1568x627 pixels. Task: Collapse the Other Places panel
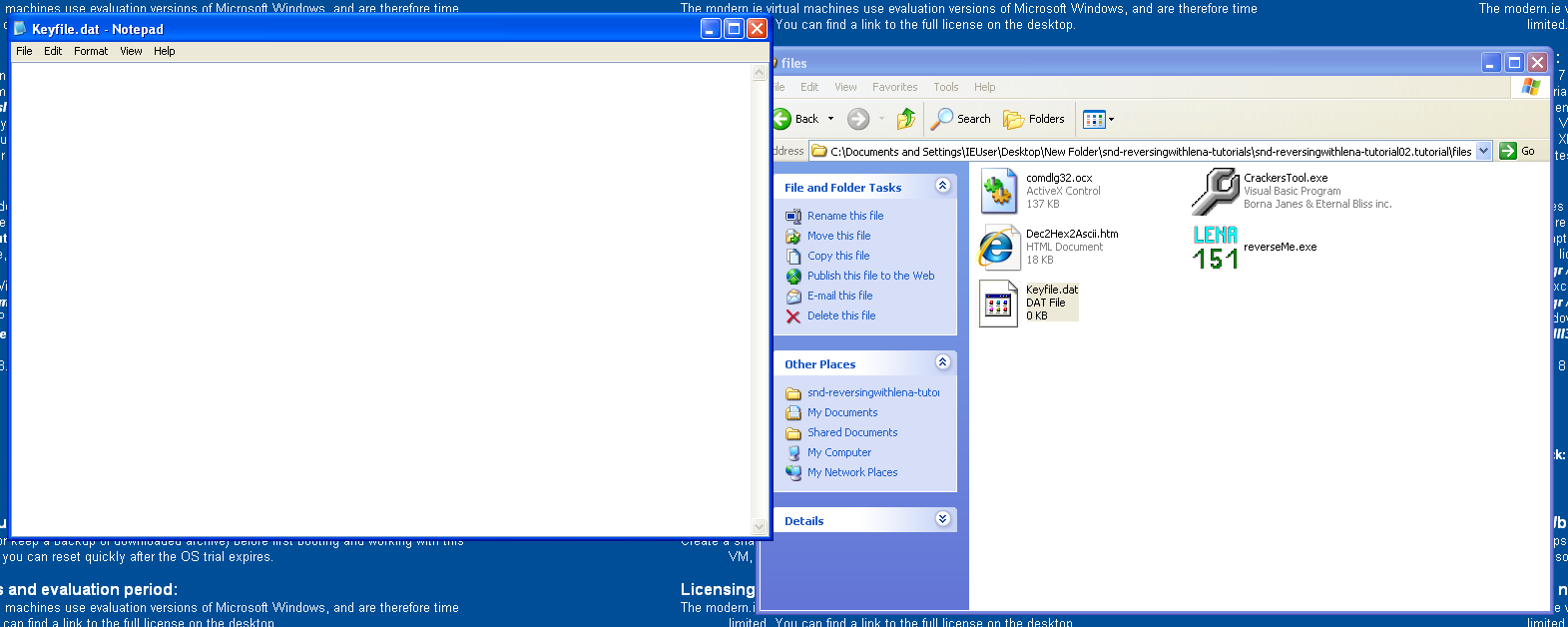coord(942,362)
